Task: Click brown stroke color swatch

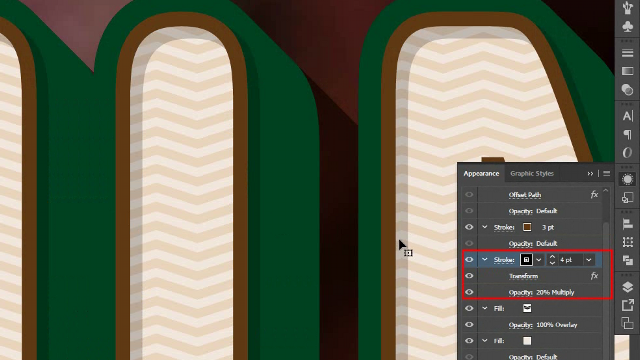Action: [527, 227]
